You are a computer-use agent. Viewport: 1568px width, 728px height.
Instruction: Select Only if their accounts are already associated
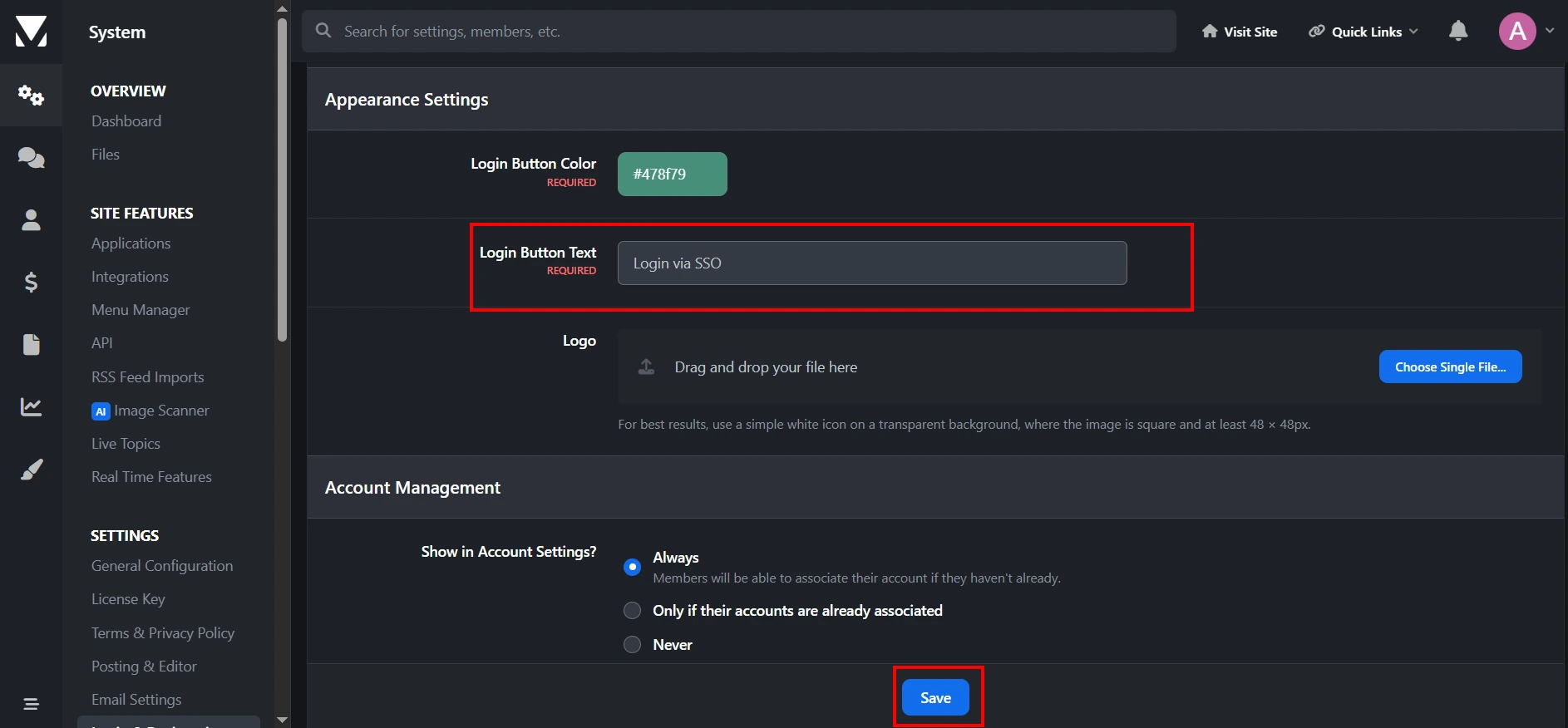coord(632,611)
